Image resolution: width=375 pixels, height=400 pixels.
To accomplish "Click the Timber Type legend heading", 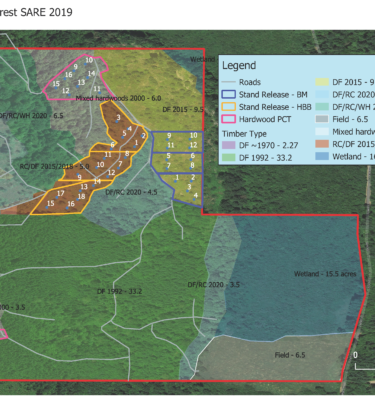I will pos(244,134).
